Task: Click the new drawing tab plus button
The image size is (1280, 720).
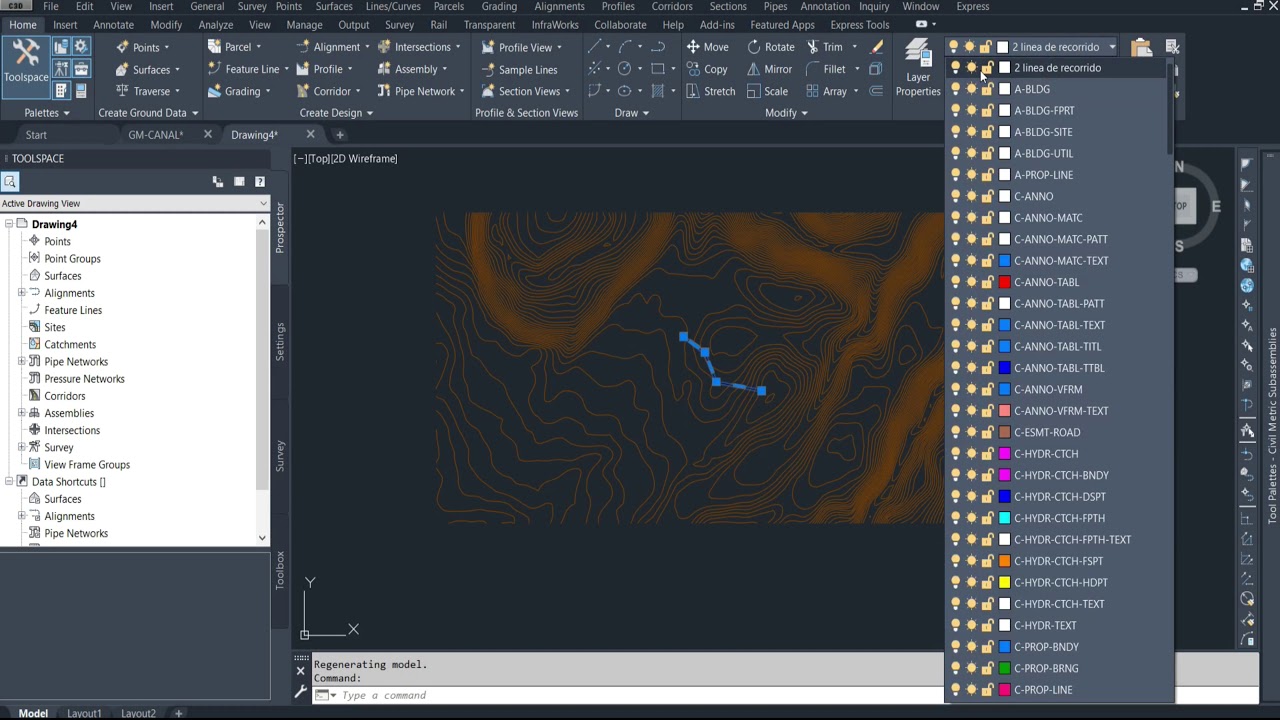Action: click(340, 135)
